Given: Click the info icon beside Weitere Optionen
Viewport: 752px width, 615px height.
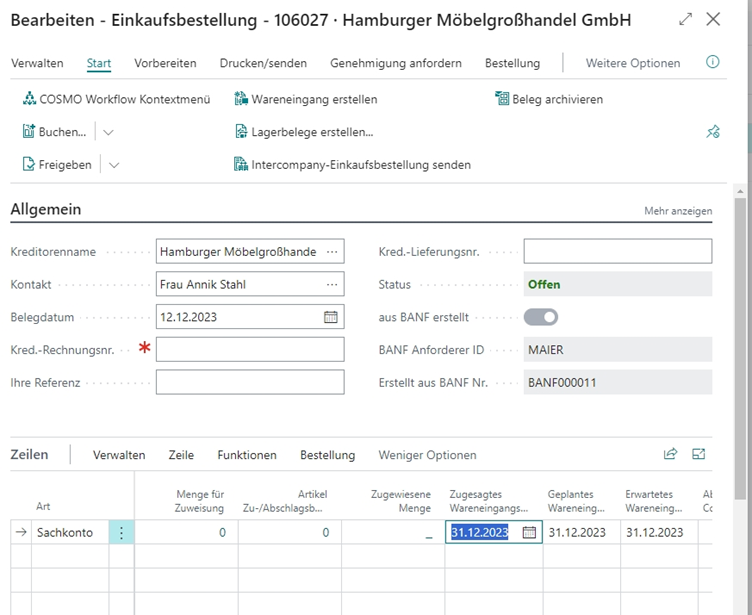Looking at the screenshot, I should pyautogui.click(x=713, y=62).
